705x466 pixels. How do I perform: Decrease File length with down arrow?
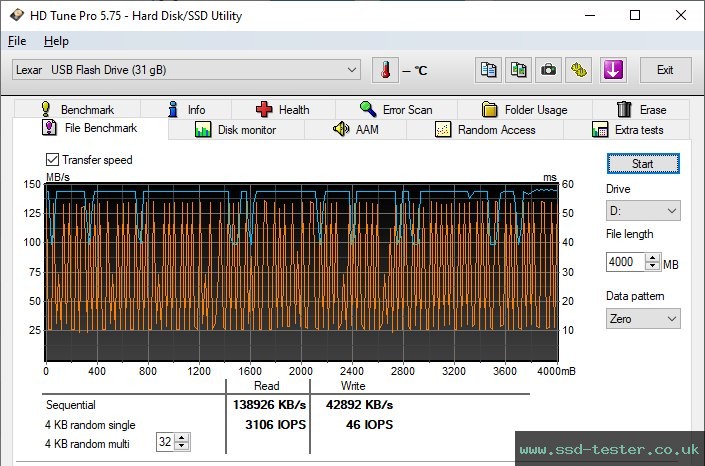(x=652, y=266)
